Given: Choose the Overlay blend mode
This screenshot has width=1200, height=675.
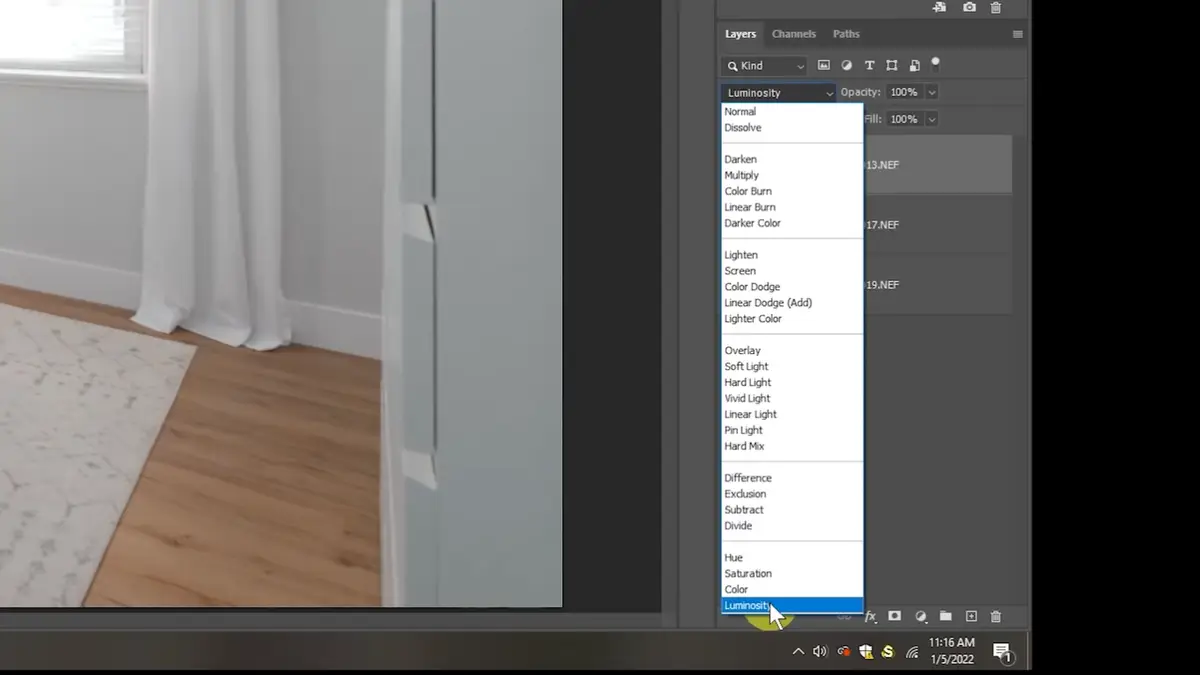Looking at the screenshot, I should point(742,350).
